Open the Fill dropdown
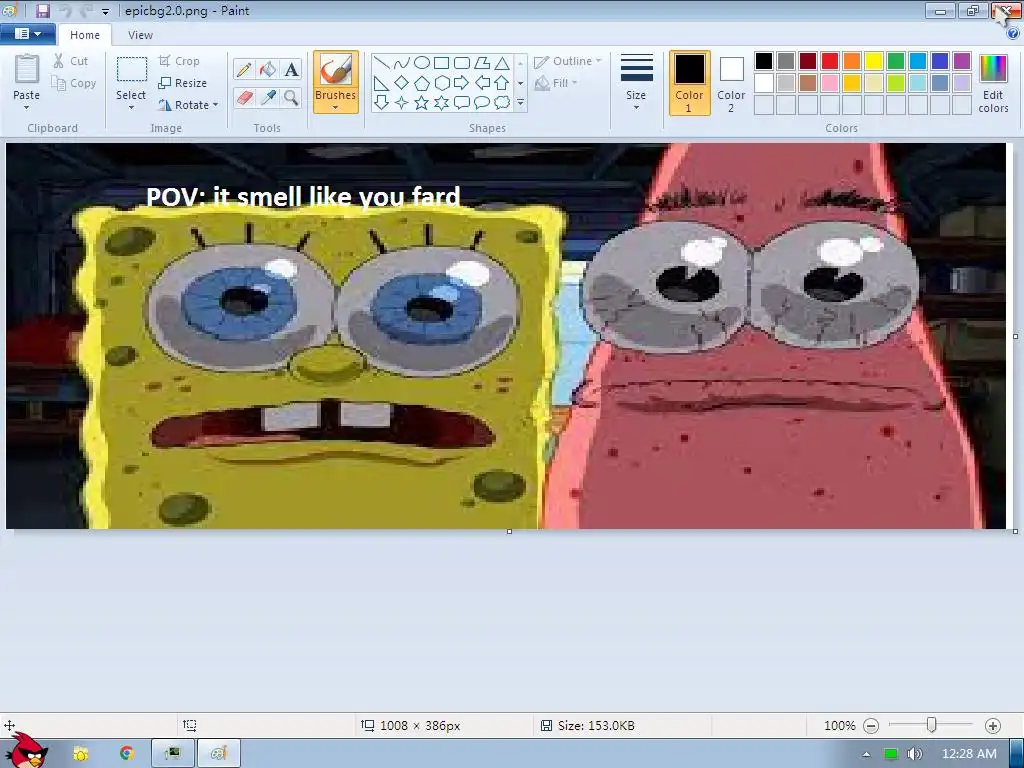Viewport: 1024px width, 768px height. (556, 83)
